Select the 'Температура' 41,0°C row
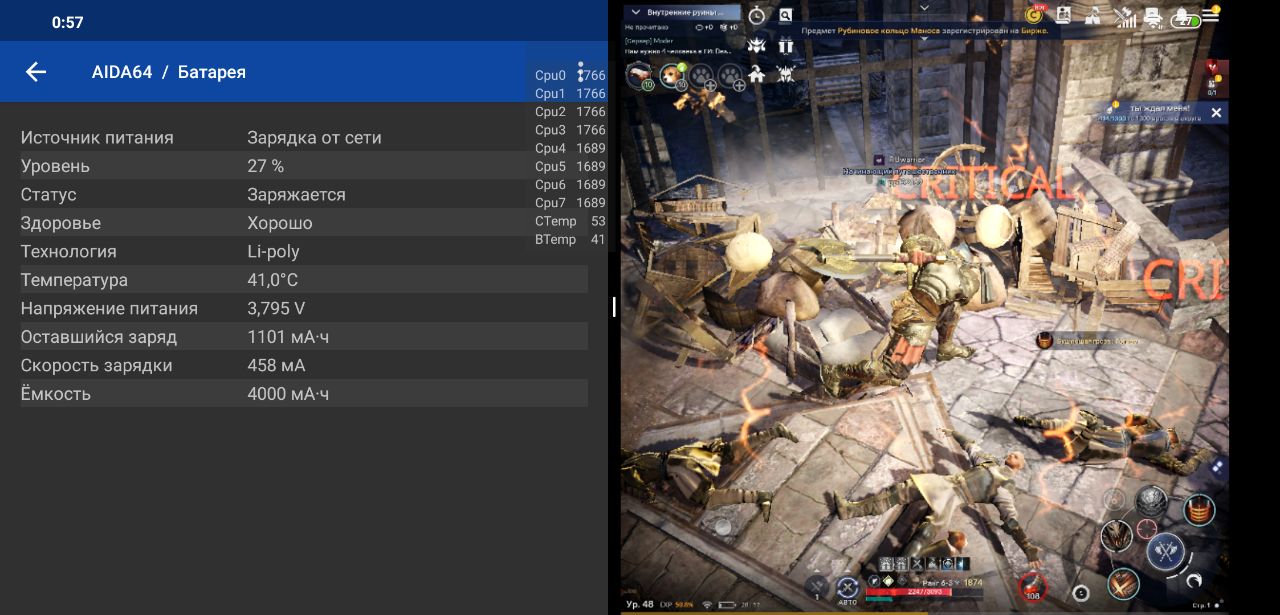 pos(304,280)
